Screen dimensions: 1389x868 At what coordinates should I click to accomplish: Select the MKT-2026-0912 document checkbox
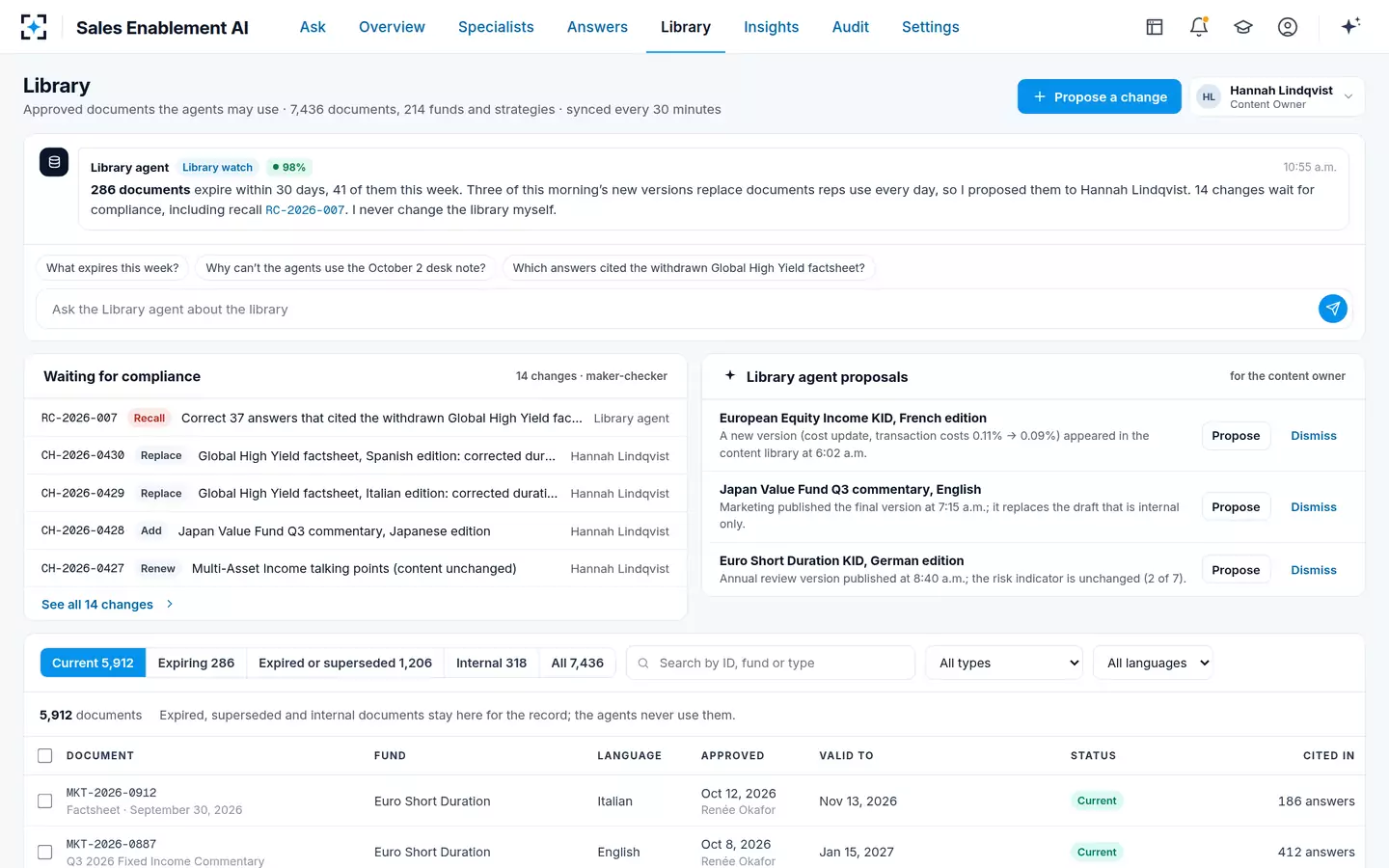[x=44, y=800]
